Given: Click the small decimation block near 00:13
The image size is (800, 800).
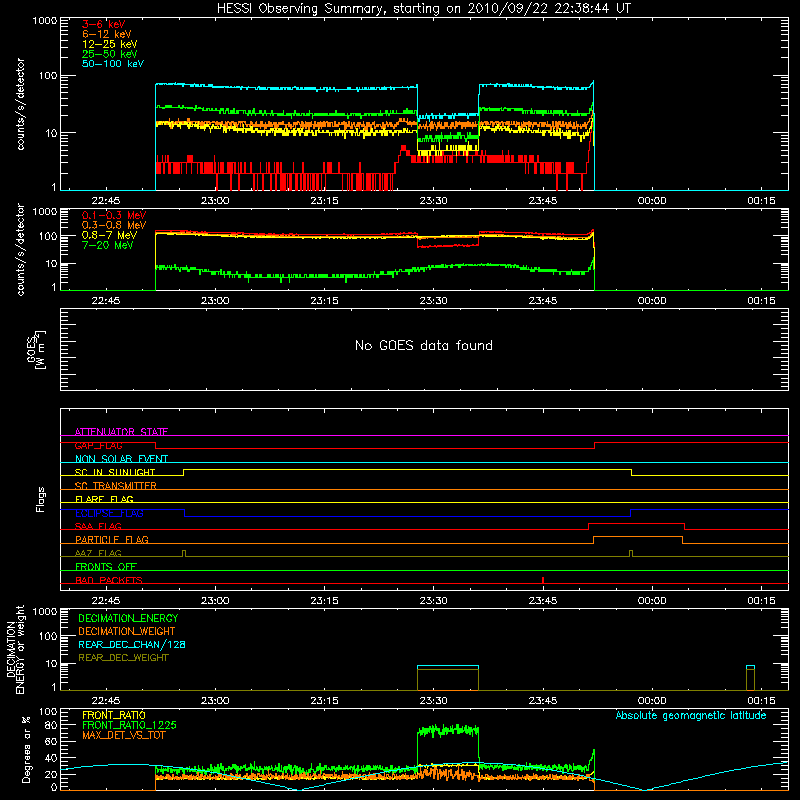Looking at the screenshot, I should pyautogui.click(x=750, y=678).
